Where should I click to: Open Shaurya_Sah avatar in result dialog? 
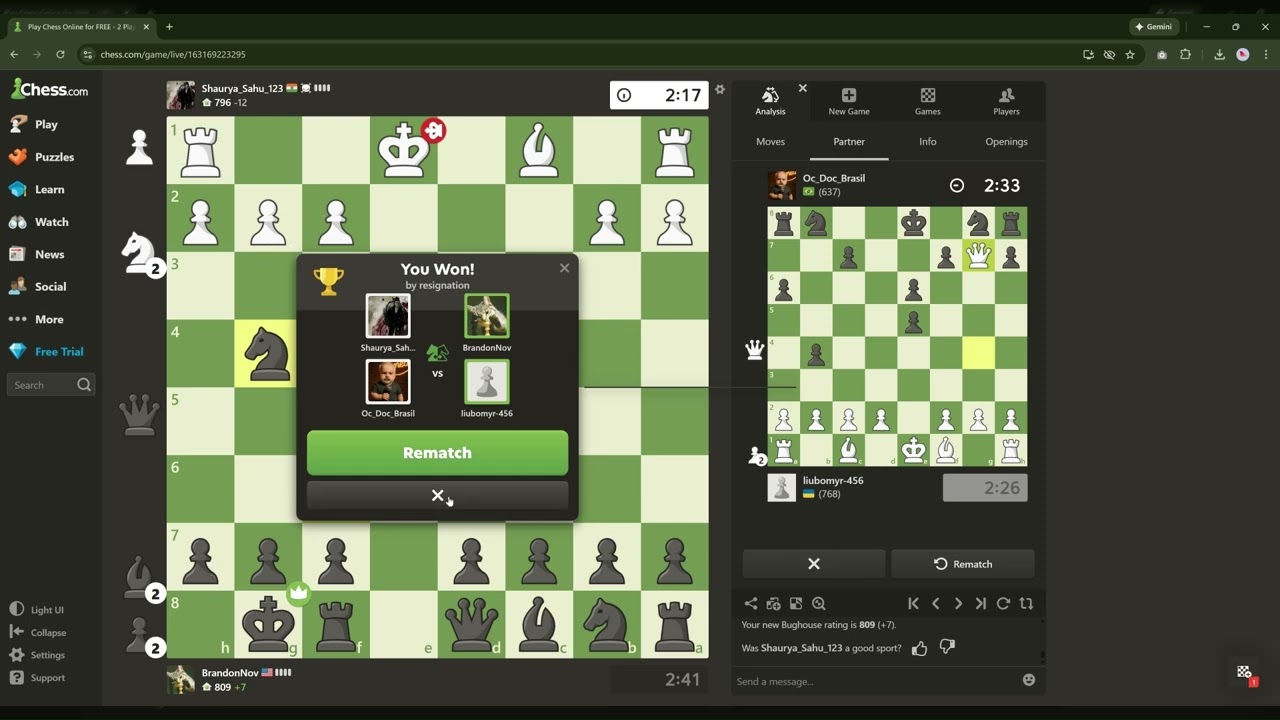[388, 317]
